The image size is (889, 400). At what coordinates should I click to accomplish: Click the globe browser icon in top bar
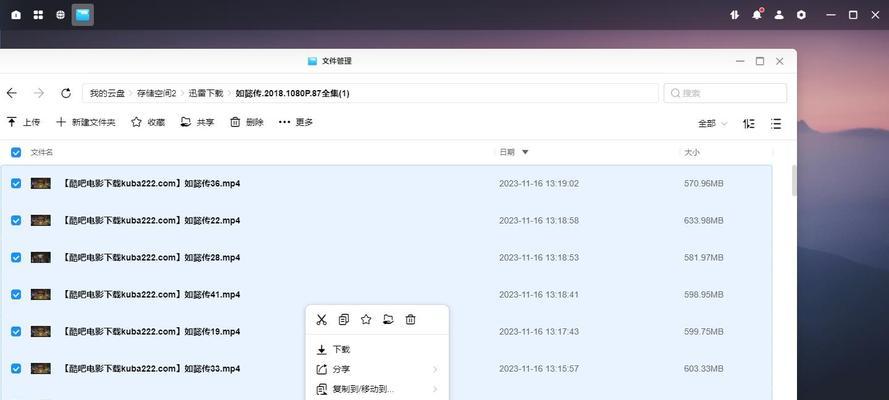tap(61, 15)
